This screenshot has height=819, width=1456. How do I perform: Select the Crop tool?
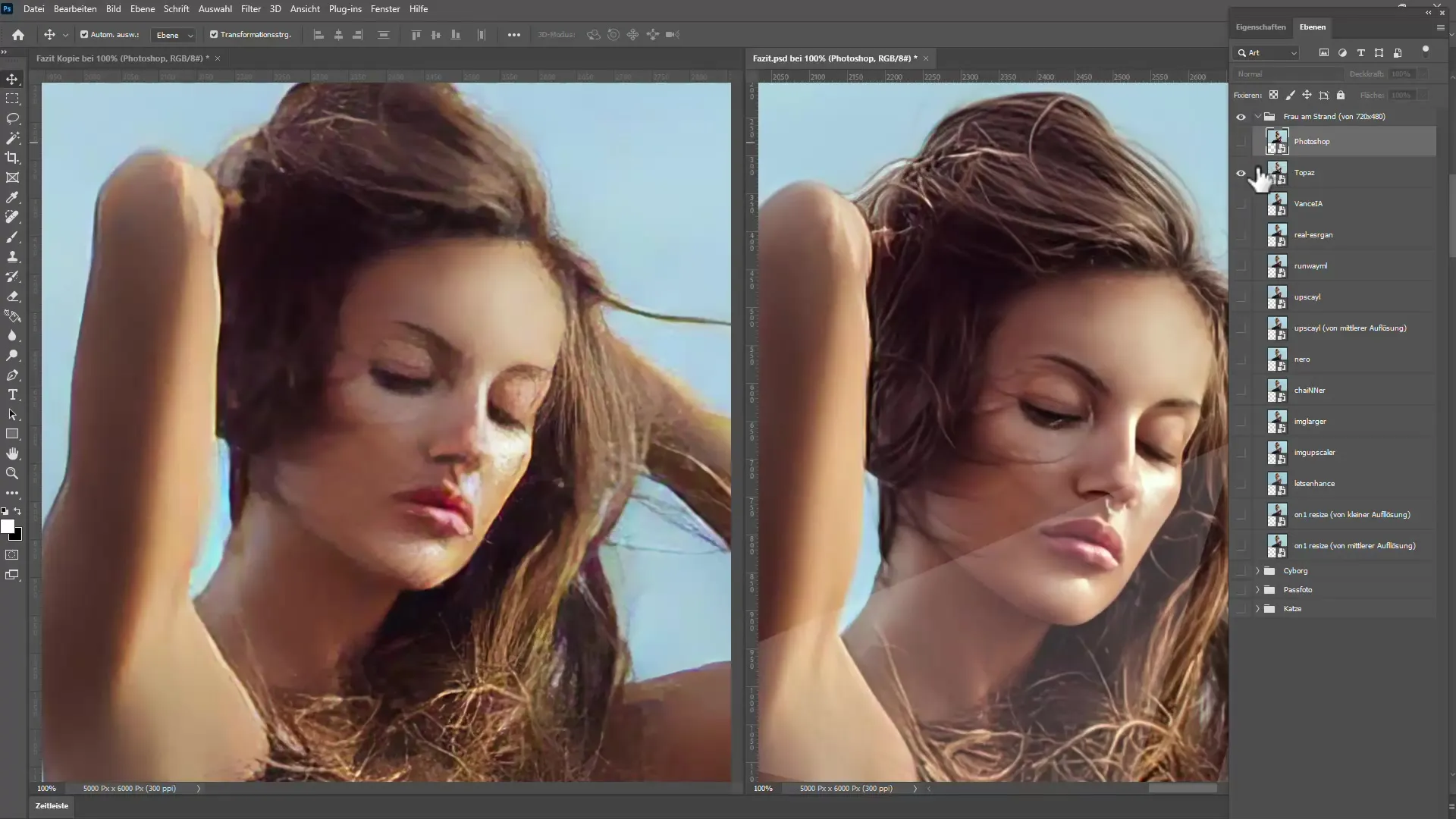tap(13, 157)
